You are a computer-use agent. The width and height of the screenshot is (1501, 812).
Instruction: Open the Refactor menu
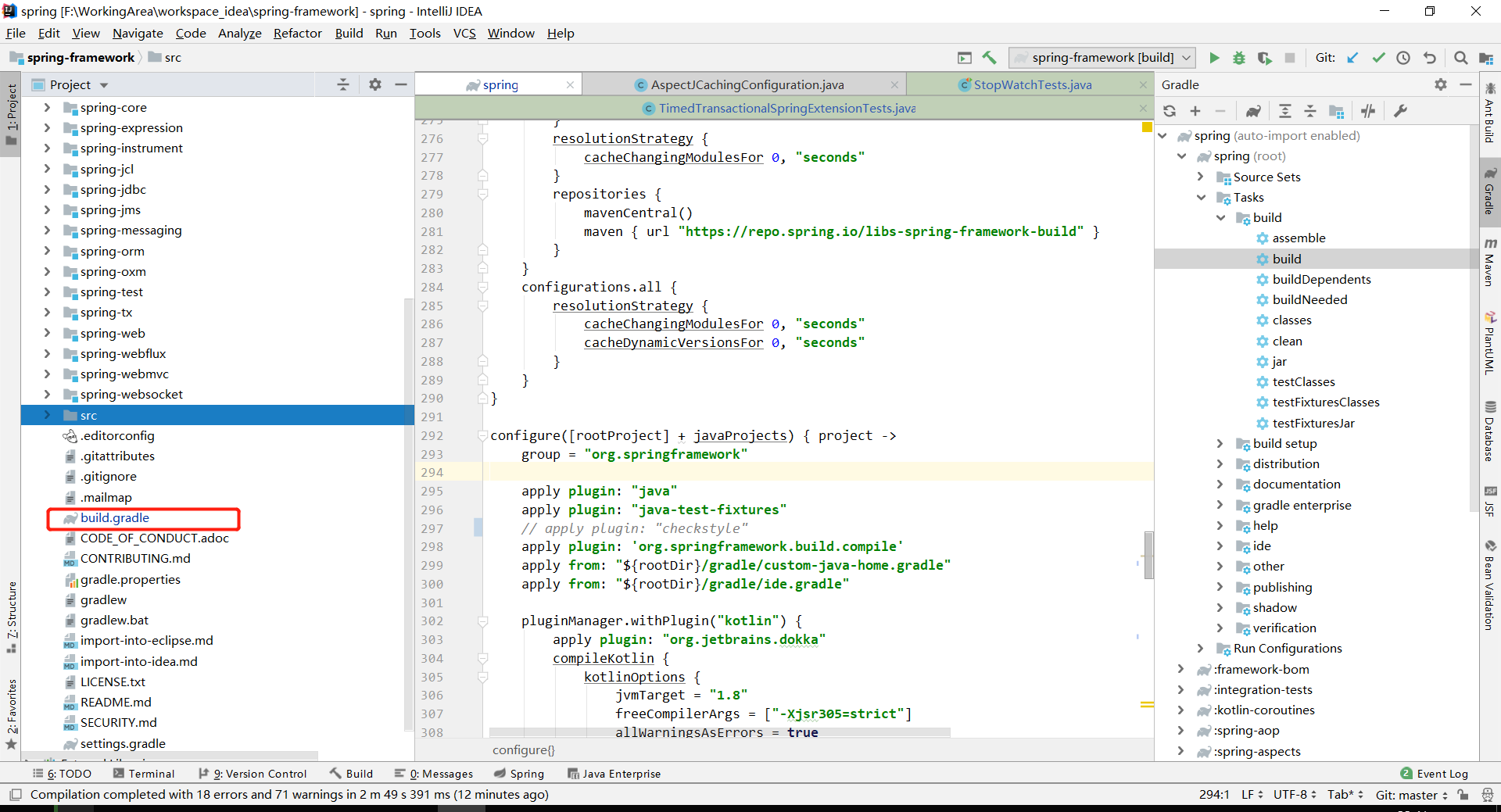298,33
